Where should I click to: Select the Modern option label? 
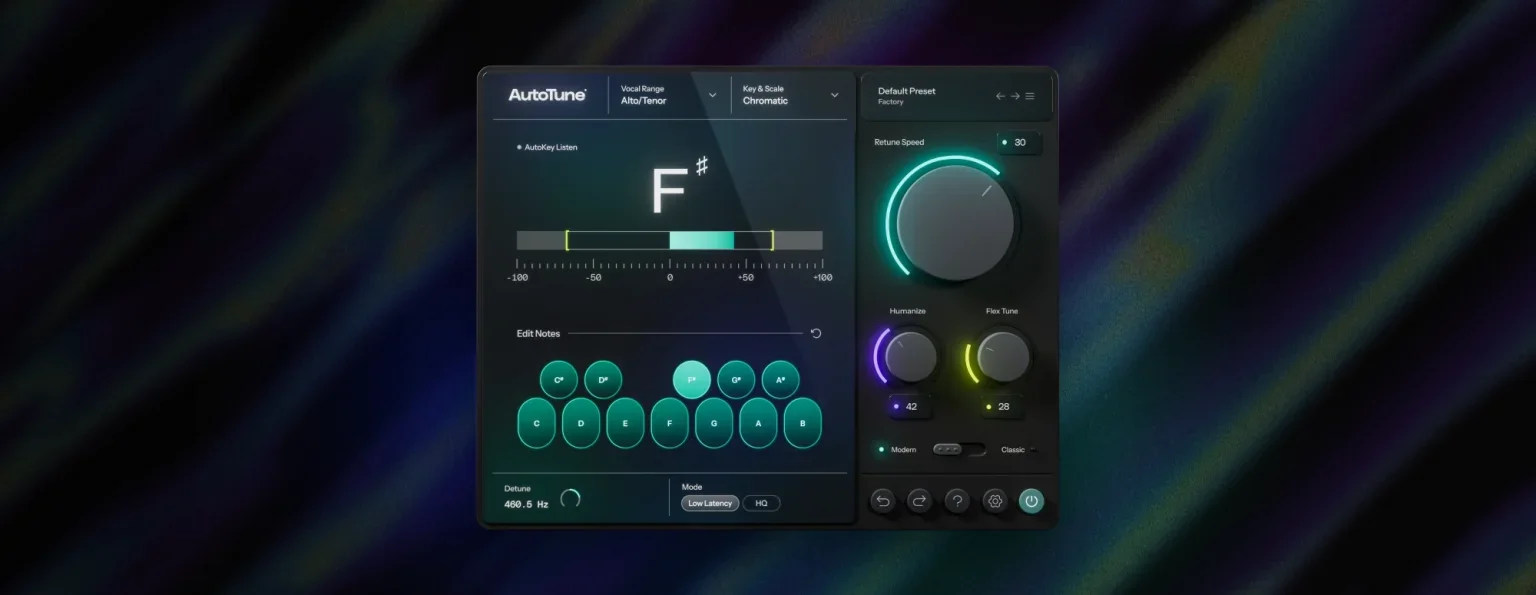click(x=903, y=450)
